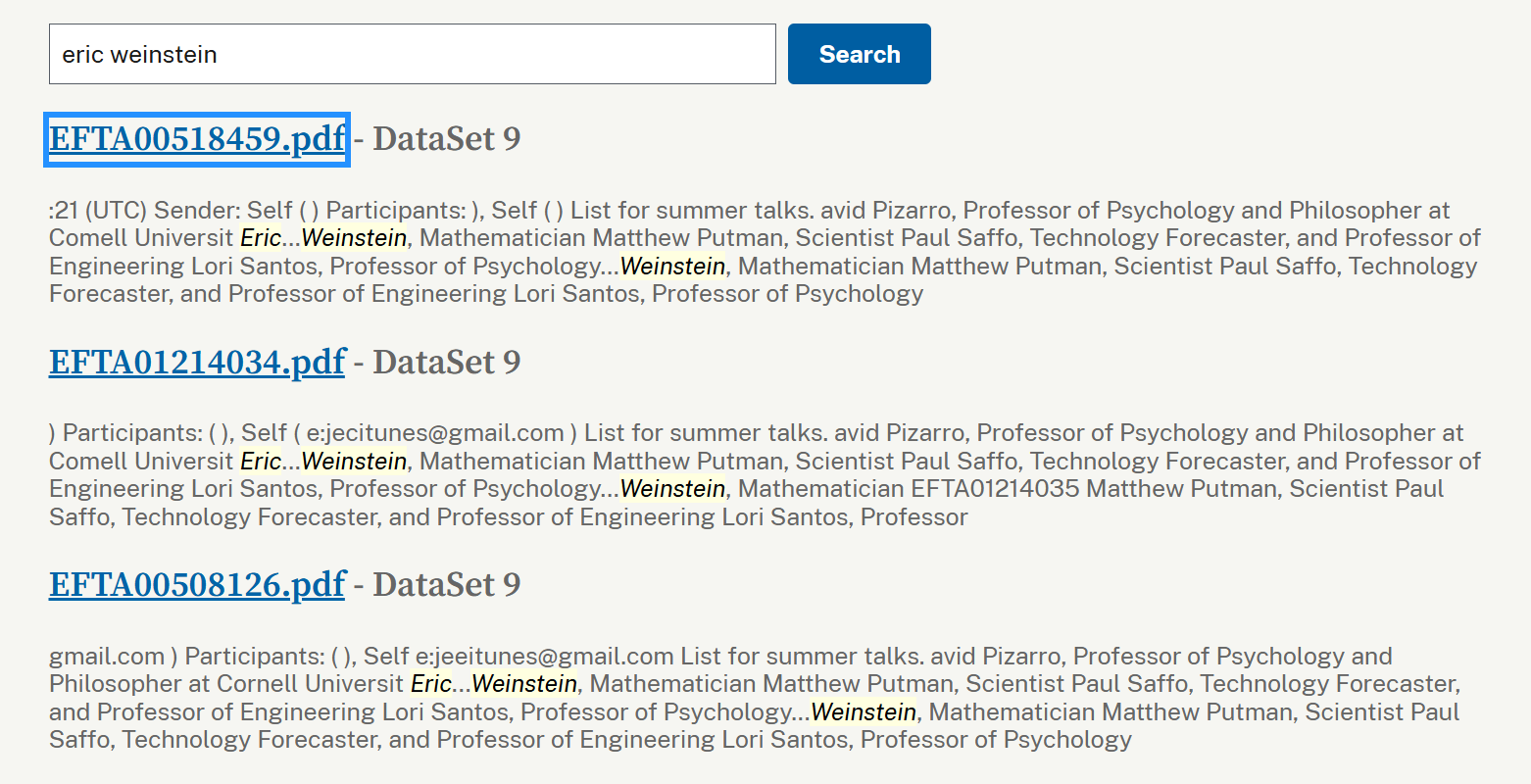The height and width of the screenshot is (784, 1531).
Task: Click e:jeeitunes@gmail.com in the third result snippet
Action: pyautogui.click(x=544, y=657)
